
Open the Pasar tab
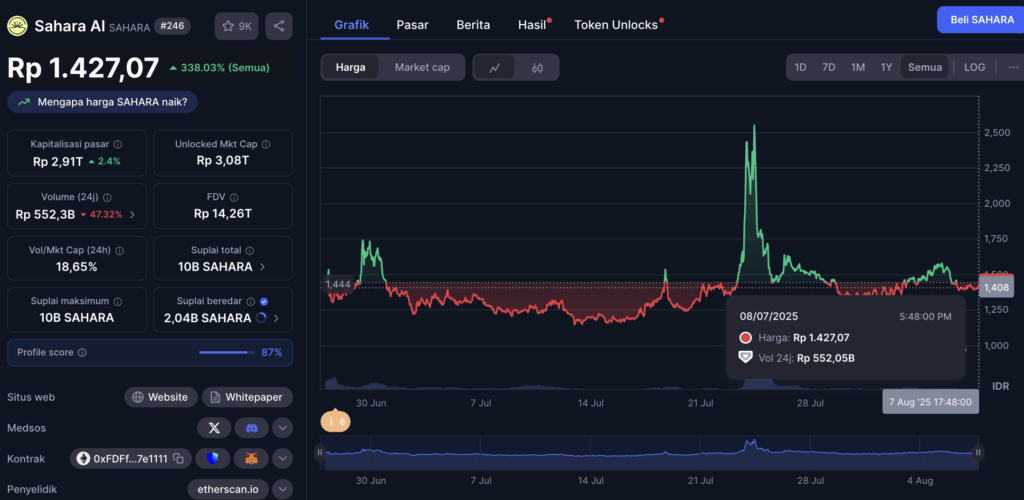pos(412,25)
